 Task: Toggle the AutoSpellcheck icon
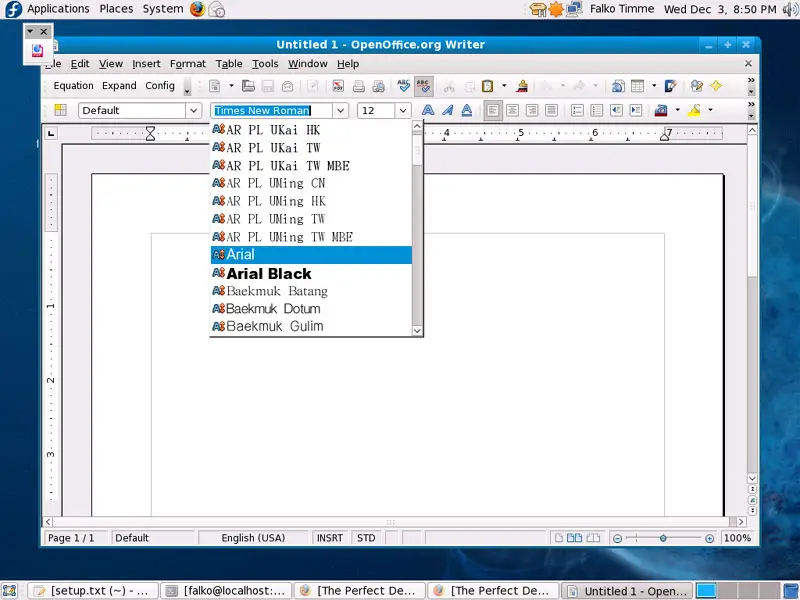423,86
